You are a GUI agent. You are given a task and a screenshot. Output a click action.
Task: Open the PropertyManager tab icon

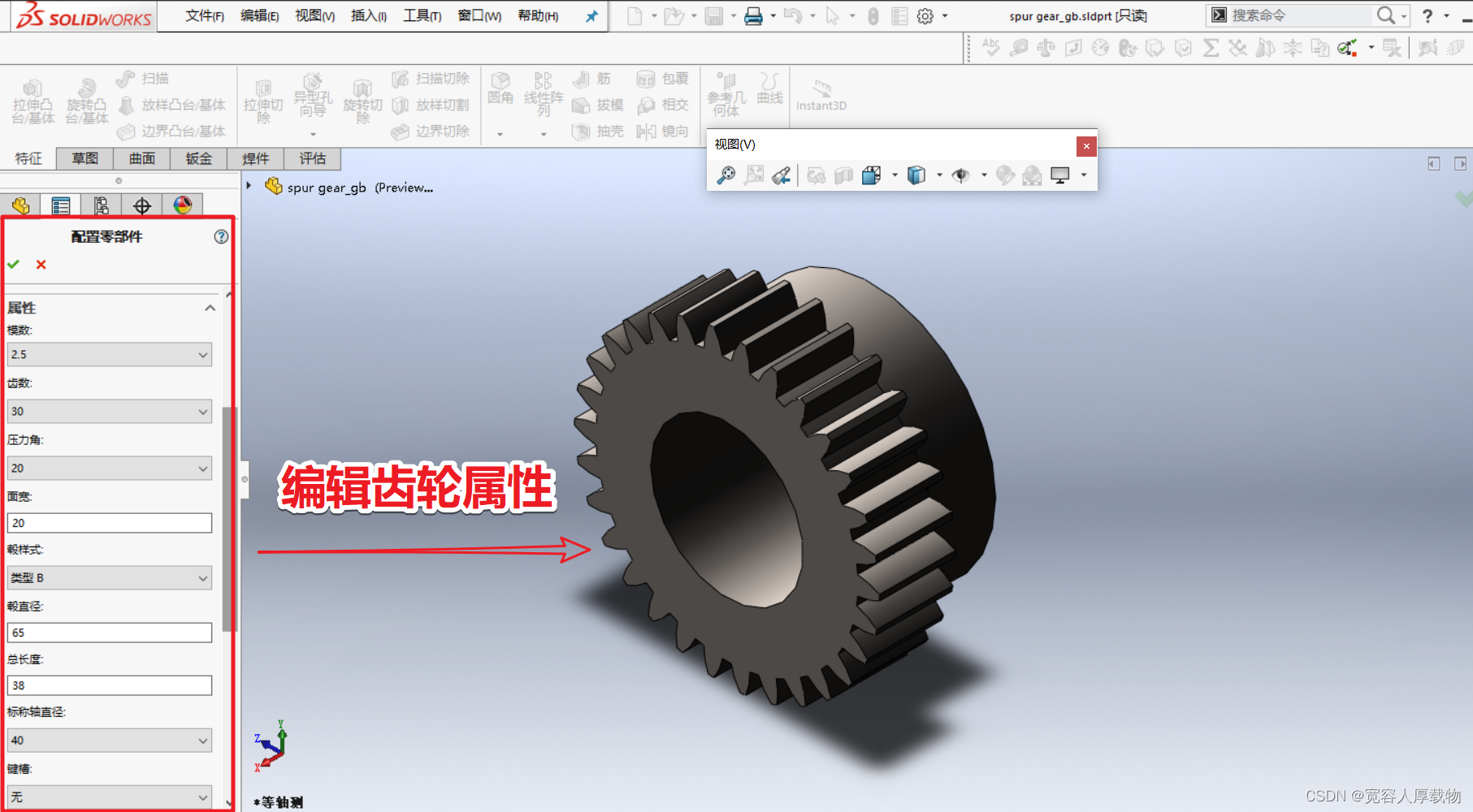coord(61,205)
